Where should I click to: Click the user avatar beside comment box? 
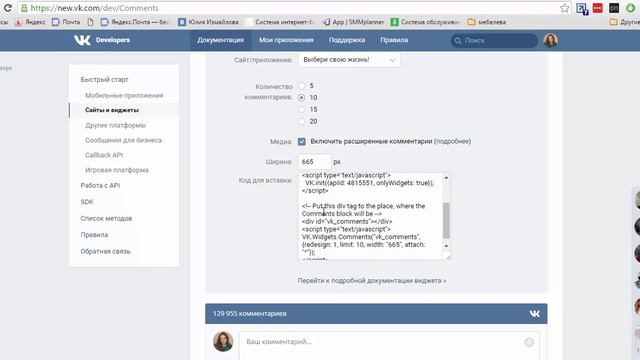pyautogui.click(x=223, y=341)
